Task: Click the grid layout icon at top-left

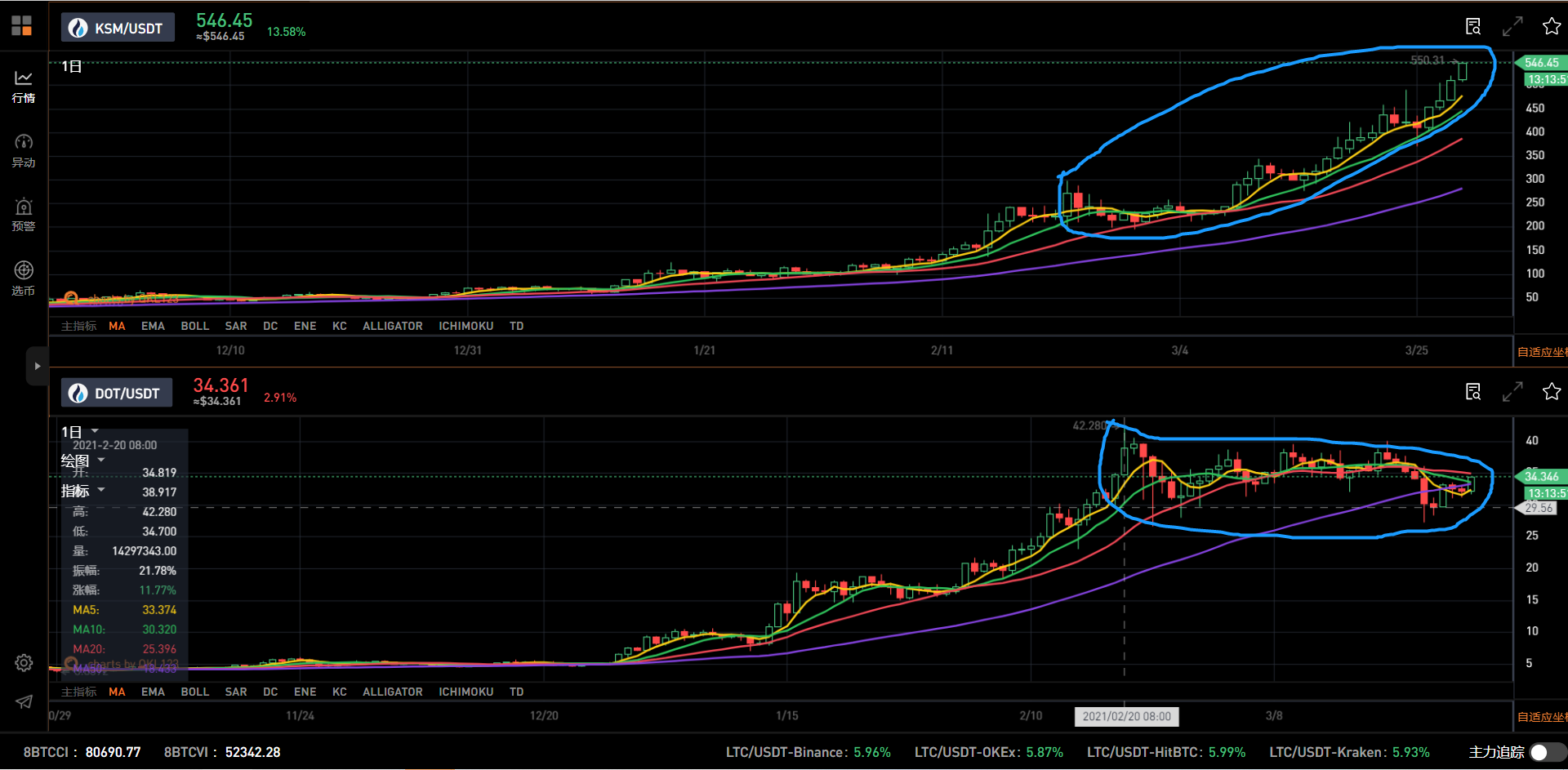Action: (22, 26)
